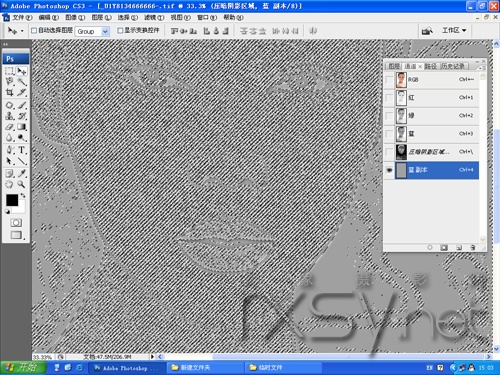Select the Zoom magnifier tool
The height and width of the screenshot is (375, 500).
[x=22, y=184]
